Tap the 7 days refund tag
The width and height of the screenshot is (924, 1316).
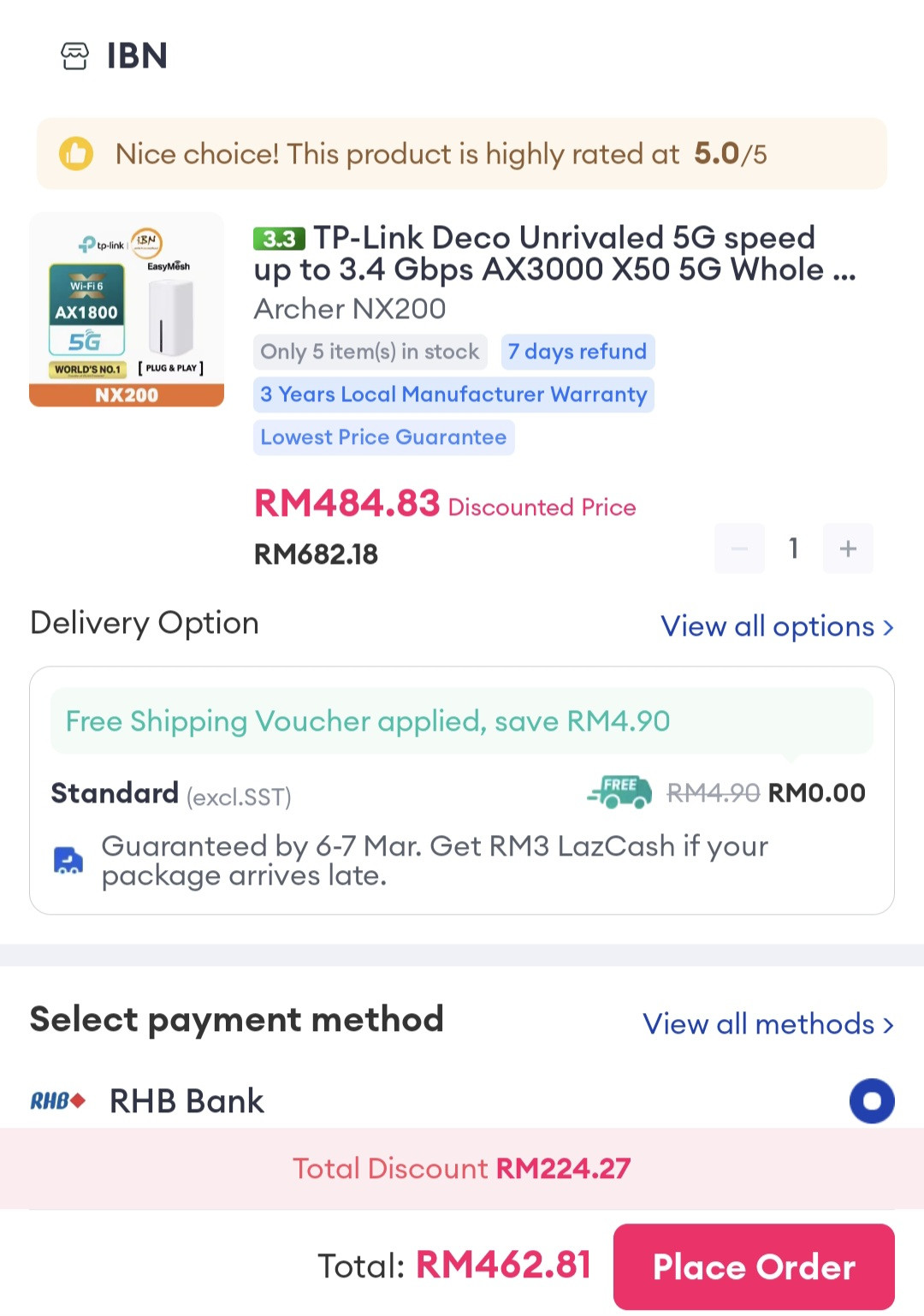pyautogui.click(x=577, y=352)
